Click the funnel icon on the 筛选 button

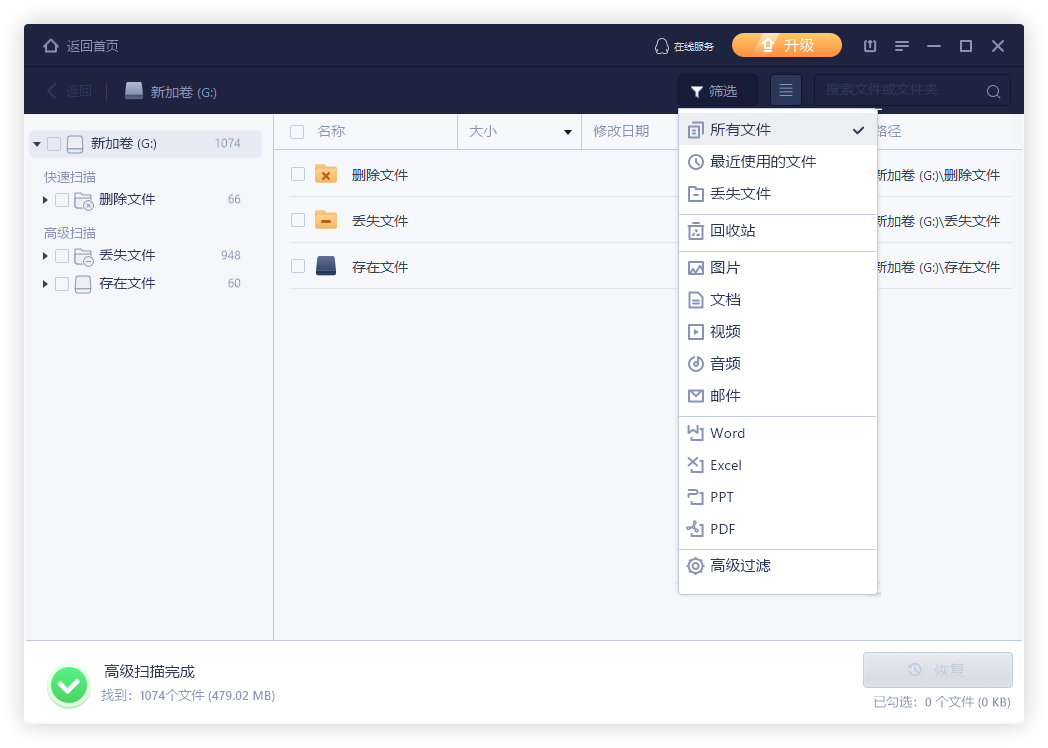698,90
